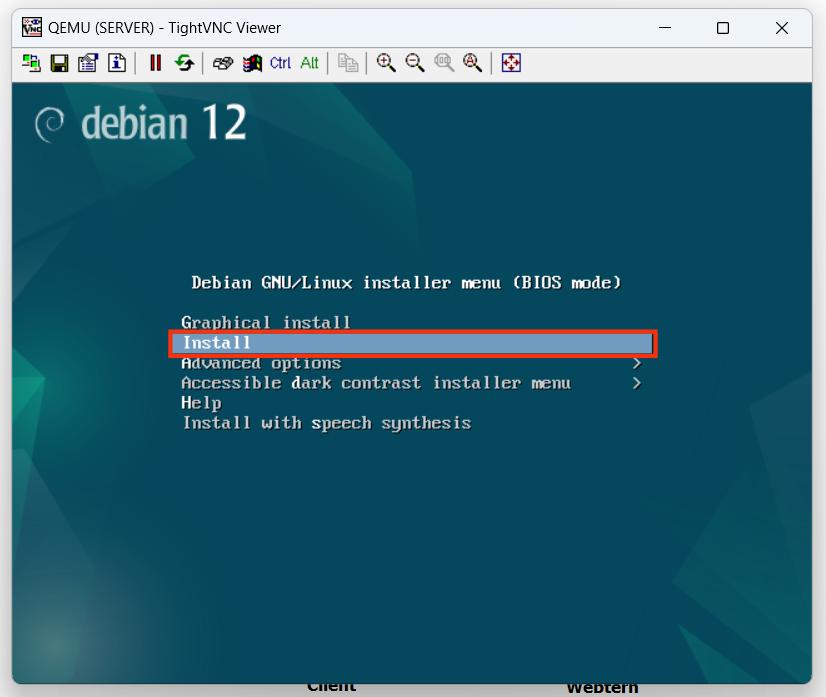Zoom in with the plus magnifier
The image size is (826, 697).
386,63
